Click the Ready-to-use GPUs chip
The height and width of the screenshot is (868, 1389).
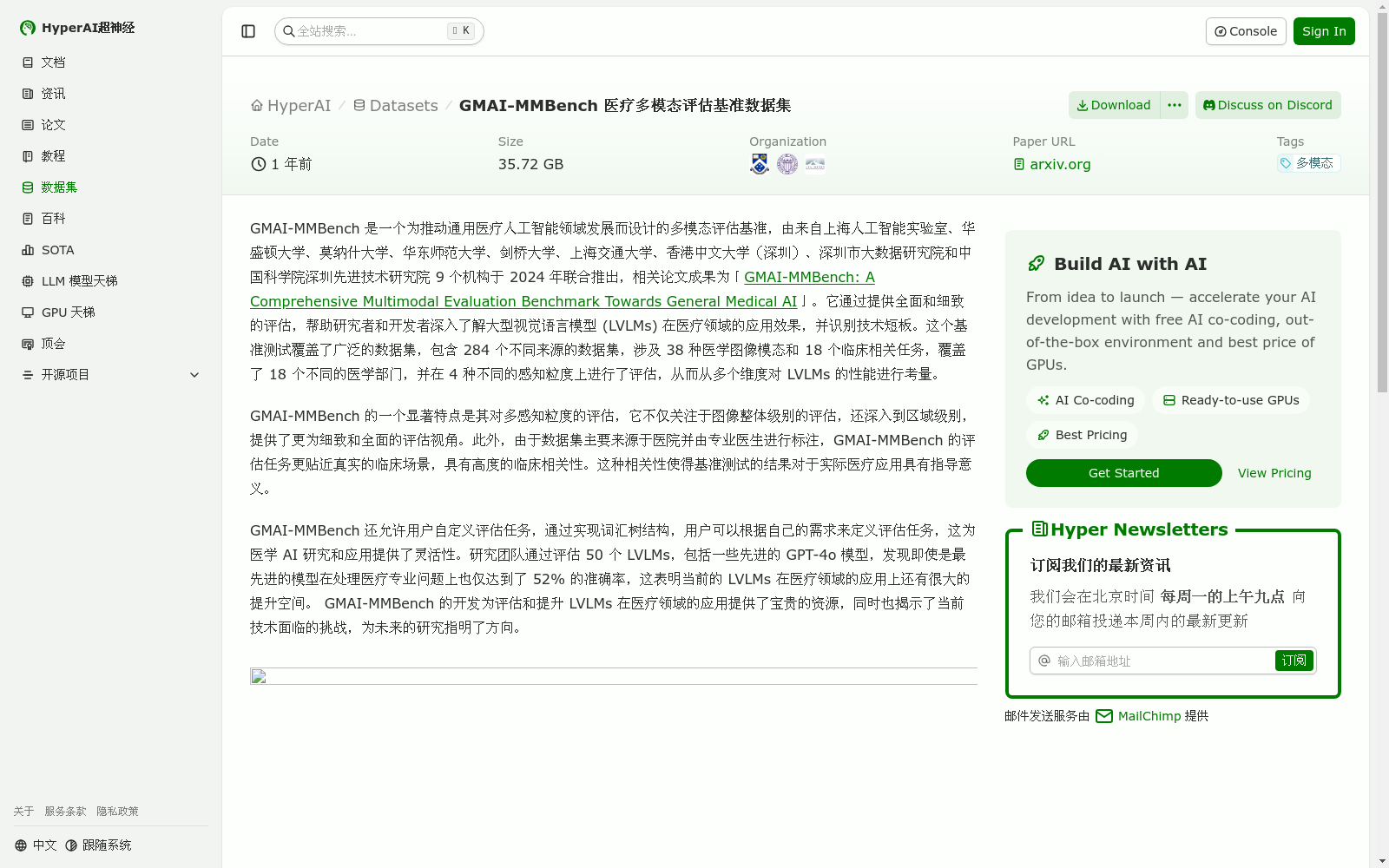1231,400
